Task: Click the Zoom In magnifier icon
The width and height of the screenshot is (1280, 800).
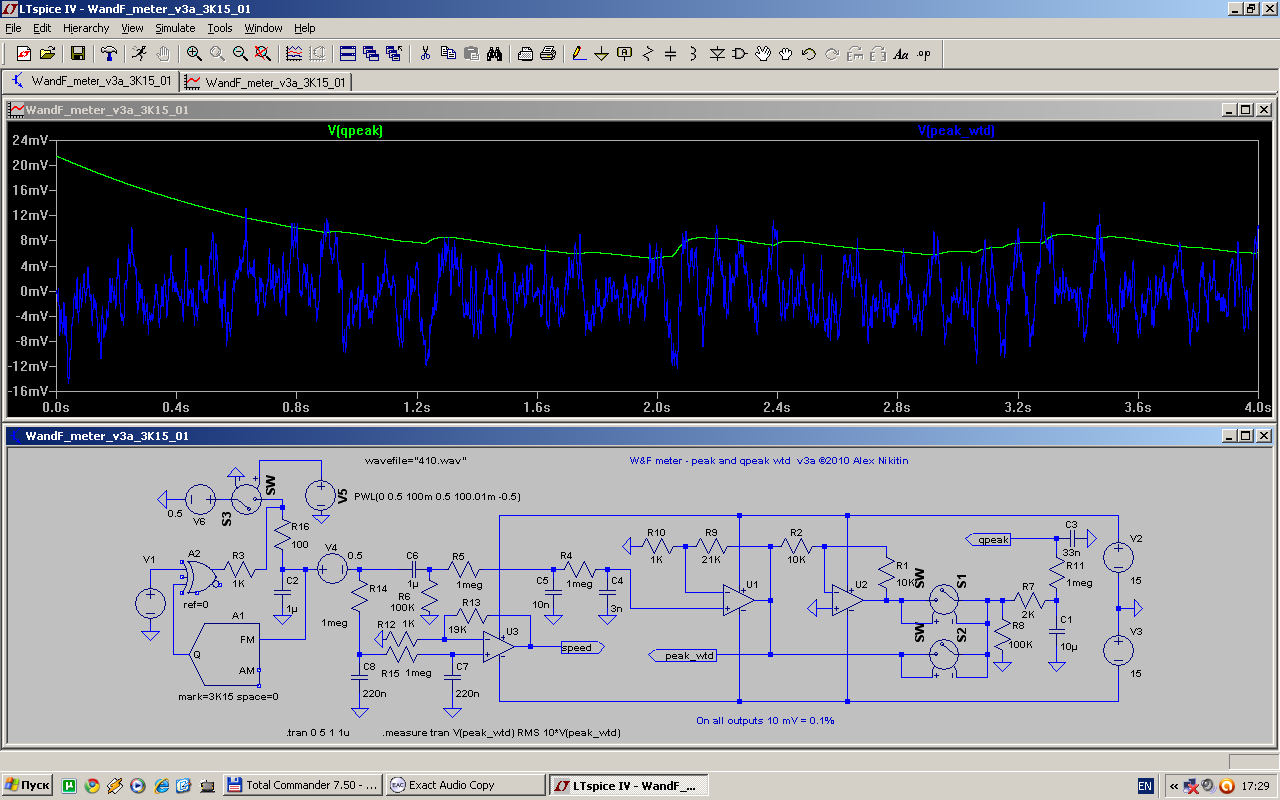Action: (x=194, y=54)
